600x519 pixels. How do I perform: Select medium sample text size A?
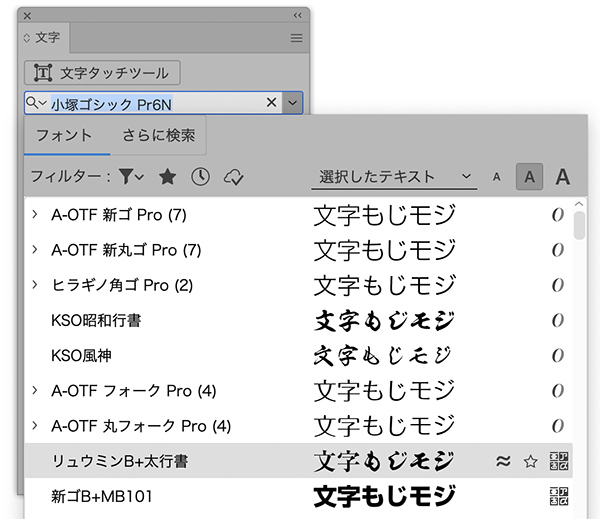click(529, 177)
